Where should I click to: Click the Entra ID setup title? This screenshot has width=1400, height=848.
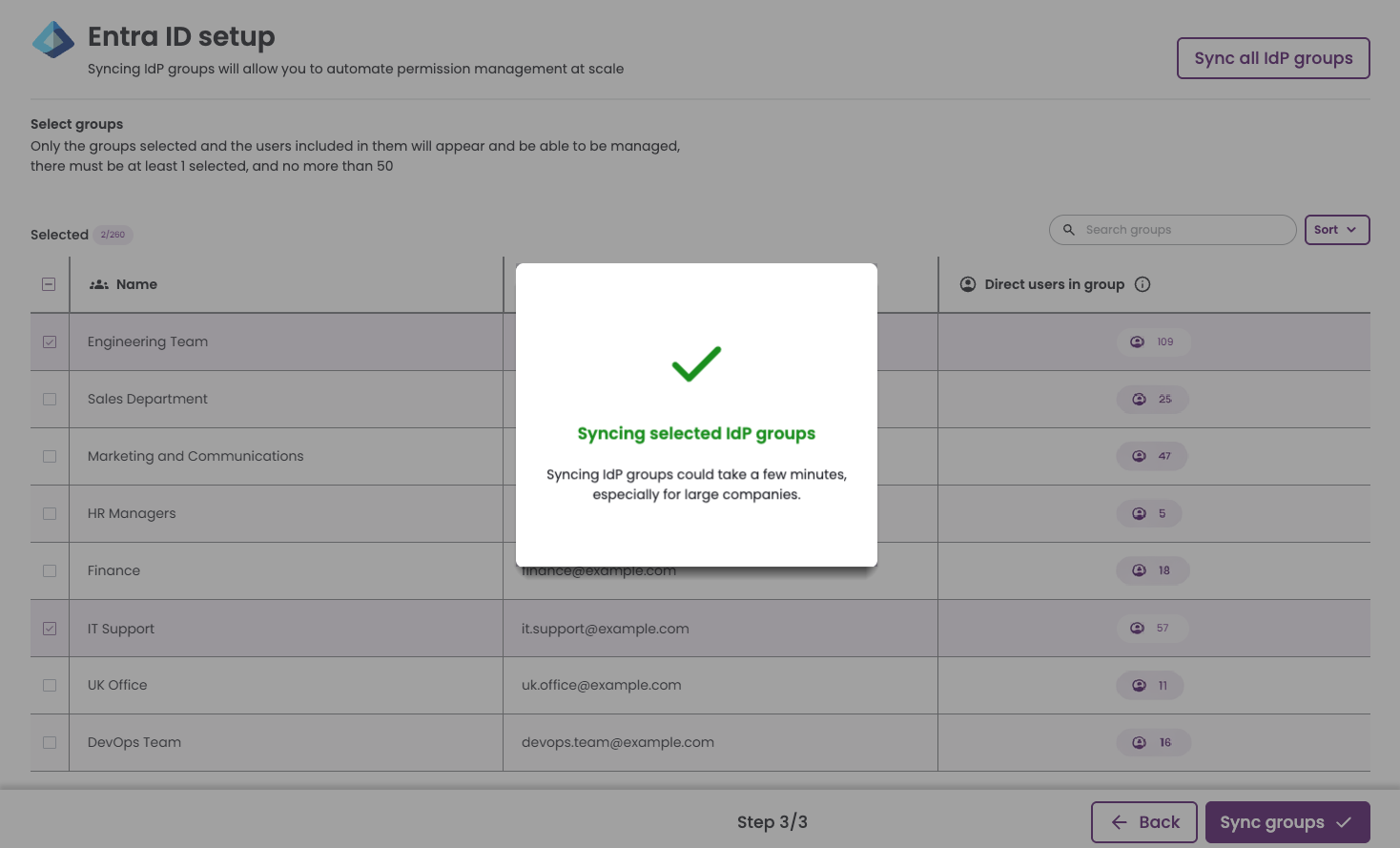pos(181,36)
